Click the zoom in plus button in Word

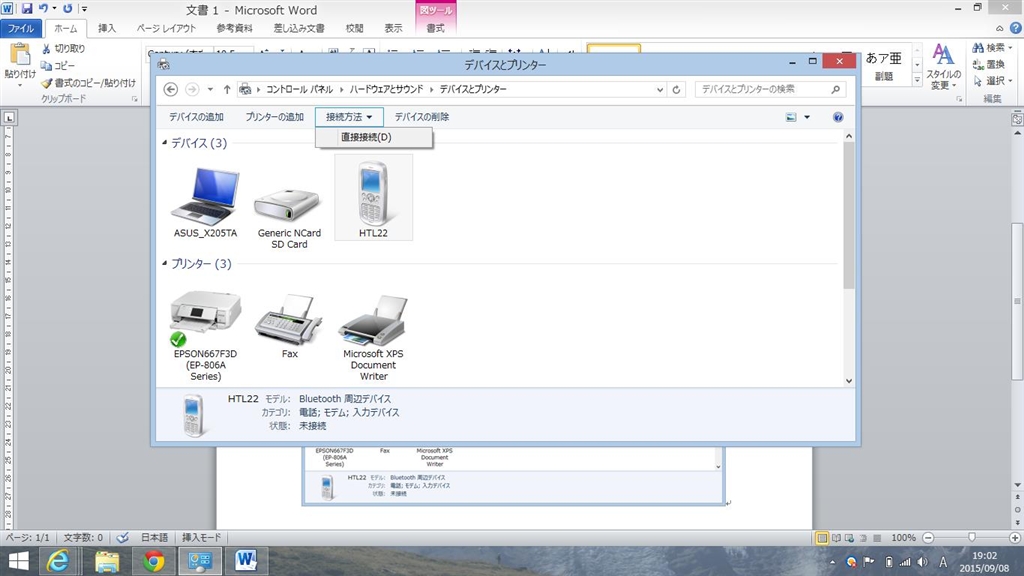point(1015,537)
